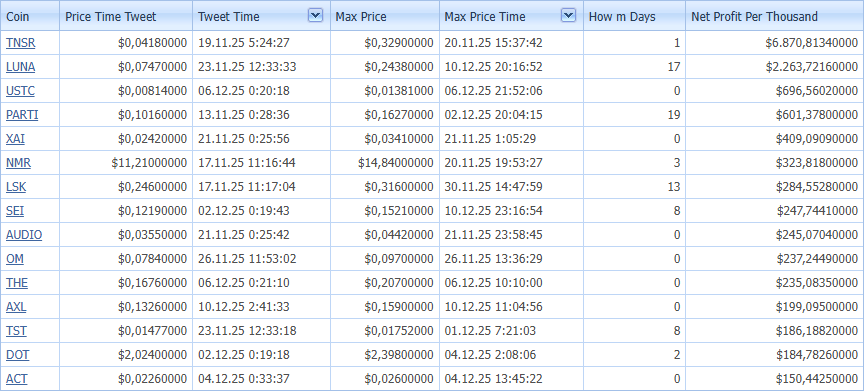The image size is (864, 391).
Task: Select XAI max price time 21.11.25 1:05:29
Action: (x=490, y=139)
